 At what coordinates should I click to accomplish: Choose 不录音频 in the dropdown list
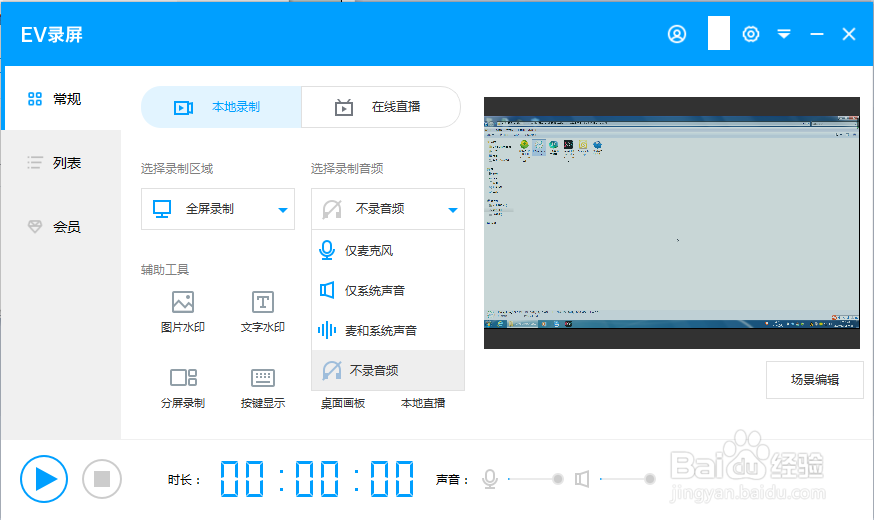point(388,370)
